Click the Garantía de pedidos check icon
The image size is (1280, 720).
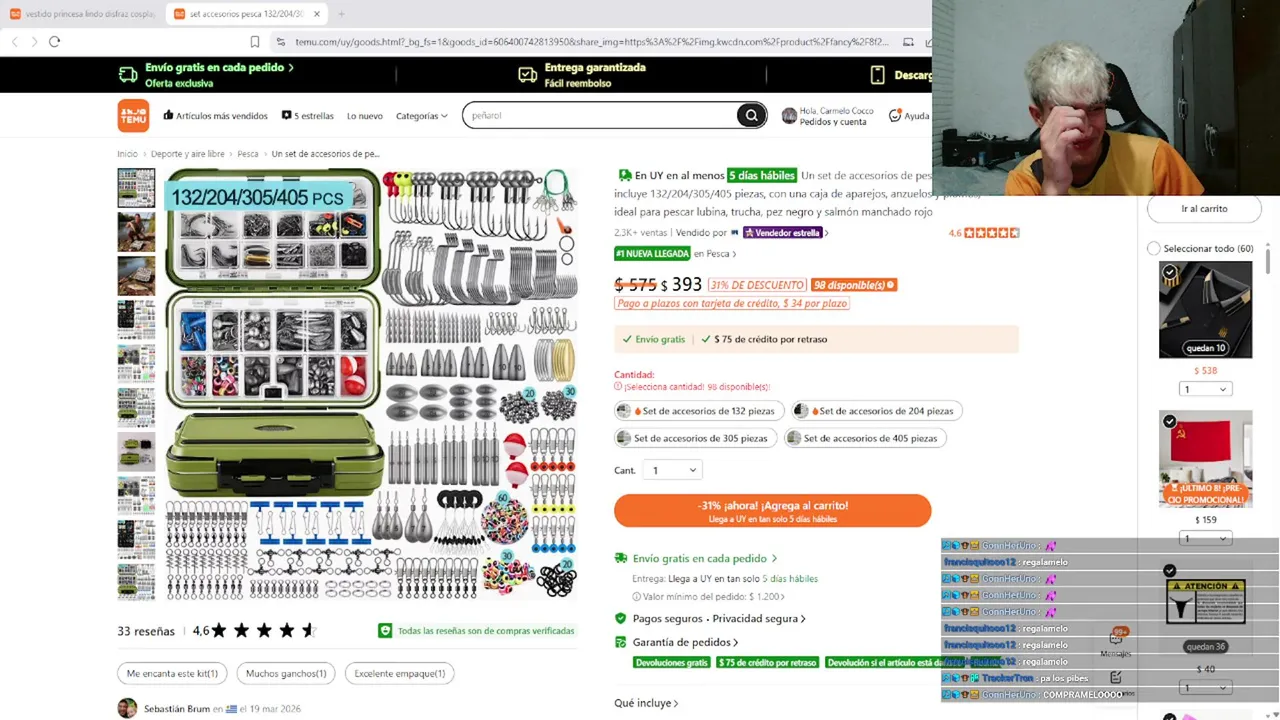coord(620,642)
